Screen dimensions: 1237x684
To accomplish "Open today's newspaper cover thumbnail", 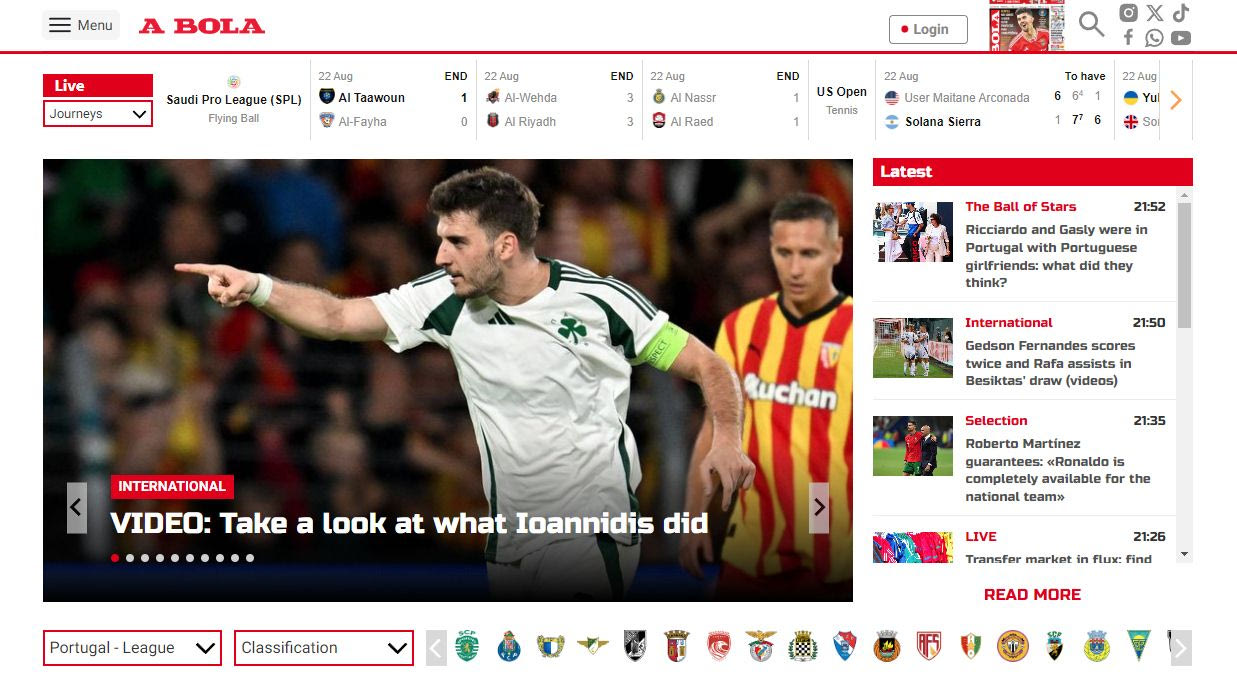I will [1026, 26].
